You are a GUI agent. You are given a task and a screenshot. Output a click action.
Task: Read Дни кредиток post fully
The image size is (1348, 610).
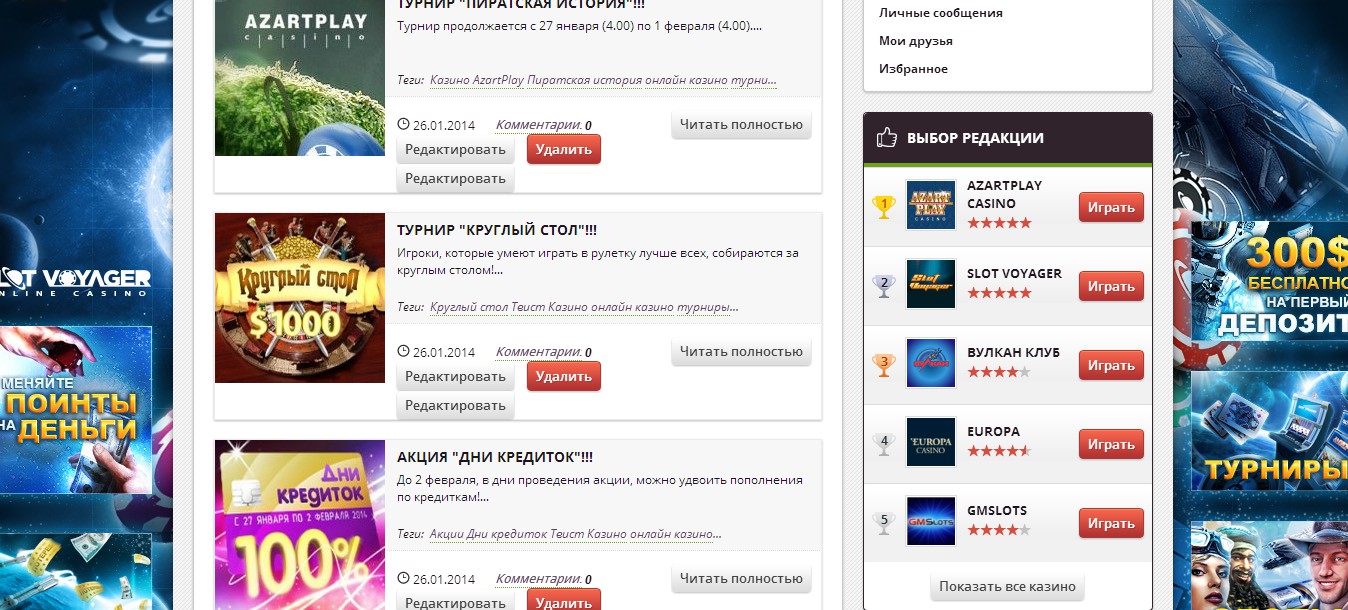coord(741,578)
